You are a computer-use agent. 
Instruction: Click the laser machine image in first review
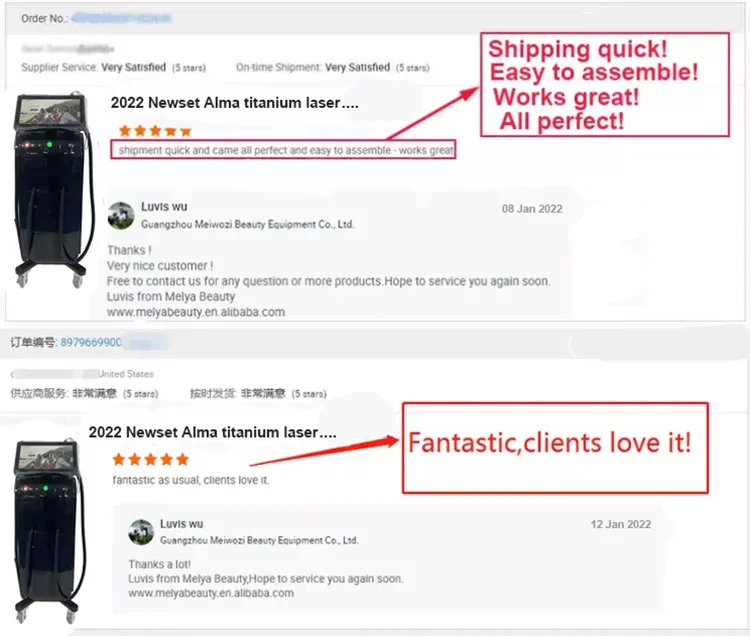(x=51, y=190)
